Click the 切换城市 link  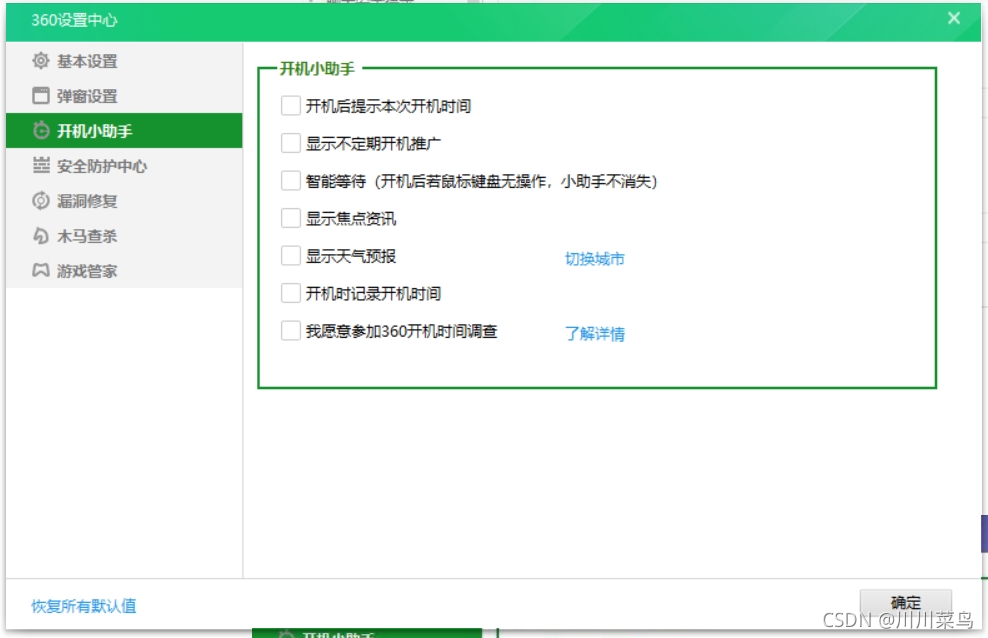point(594,258)
